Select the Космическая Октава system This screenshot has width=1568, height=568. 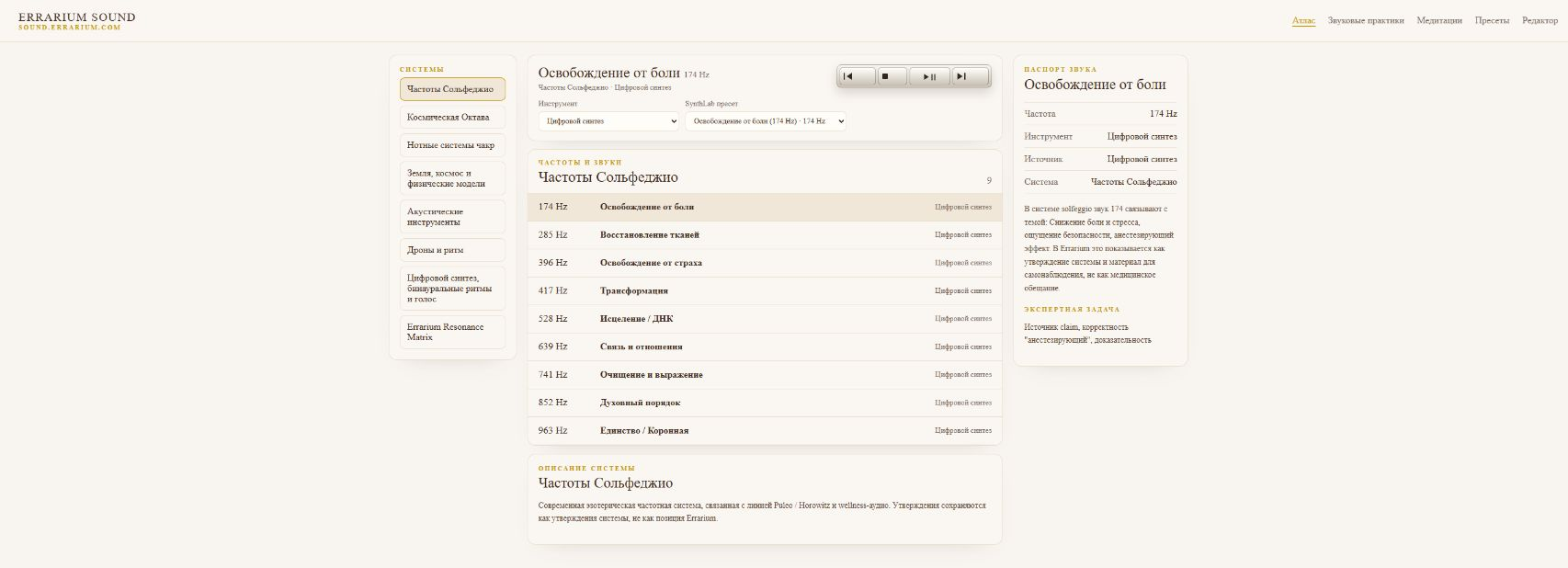(452, 118)
